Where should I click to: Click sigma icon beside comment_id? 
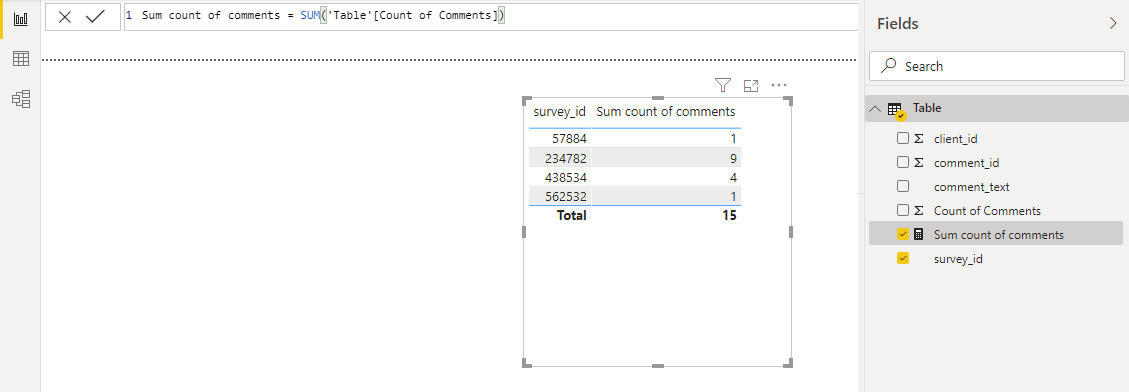pos(919,163)
